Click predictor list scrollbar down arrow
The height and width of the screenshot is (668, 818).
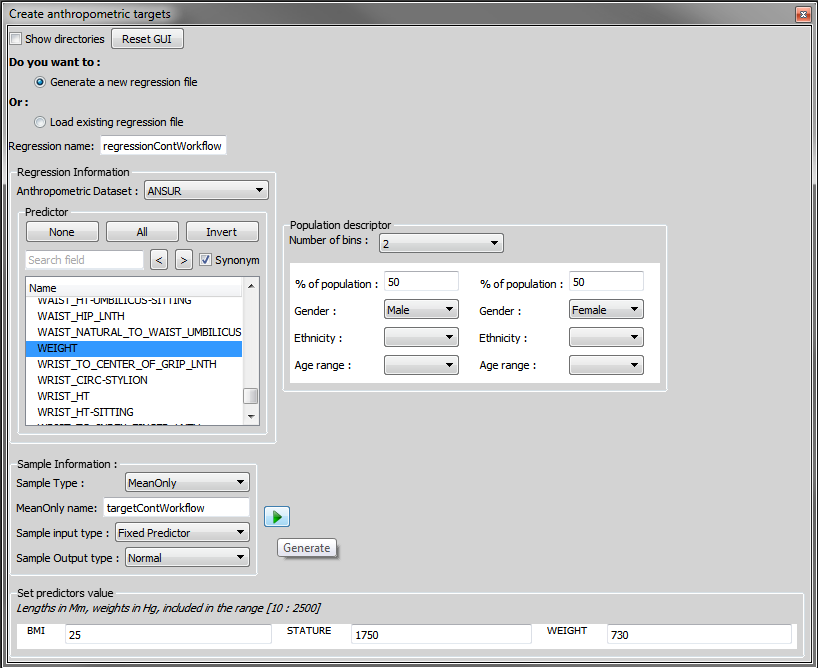coord(251,416)
